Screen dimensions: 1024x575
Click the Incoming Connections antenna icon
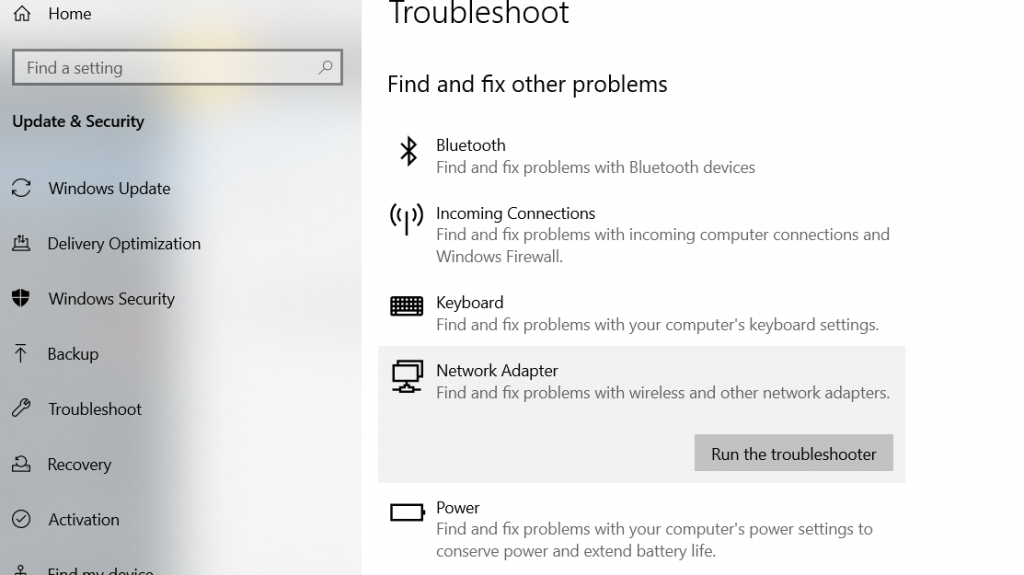pos(406,218)
